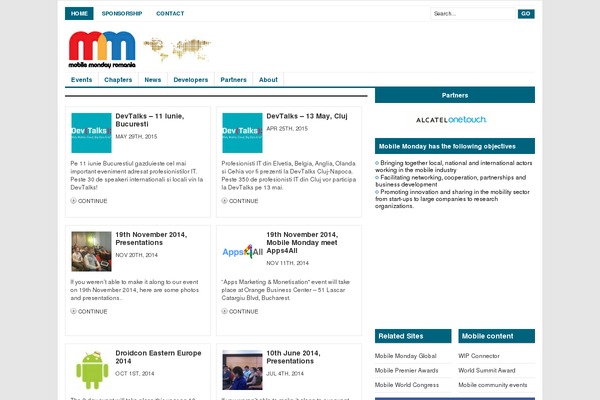
Task: Open photo thumbnail of 19th November Presentations
Action: click(91, 251)
